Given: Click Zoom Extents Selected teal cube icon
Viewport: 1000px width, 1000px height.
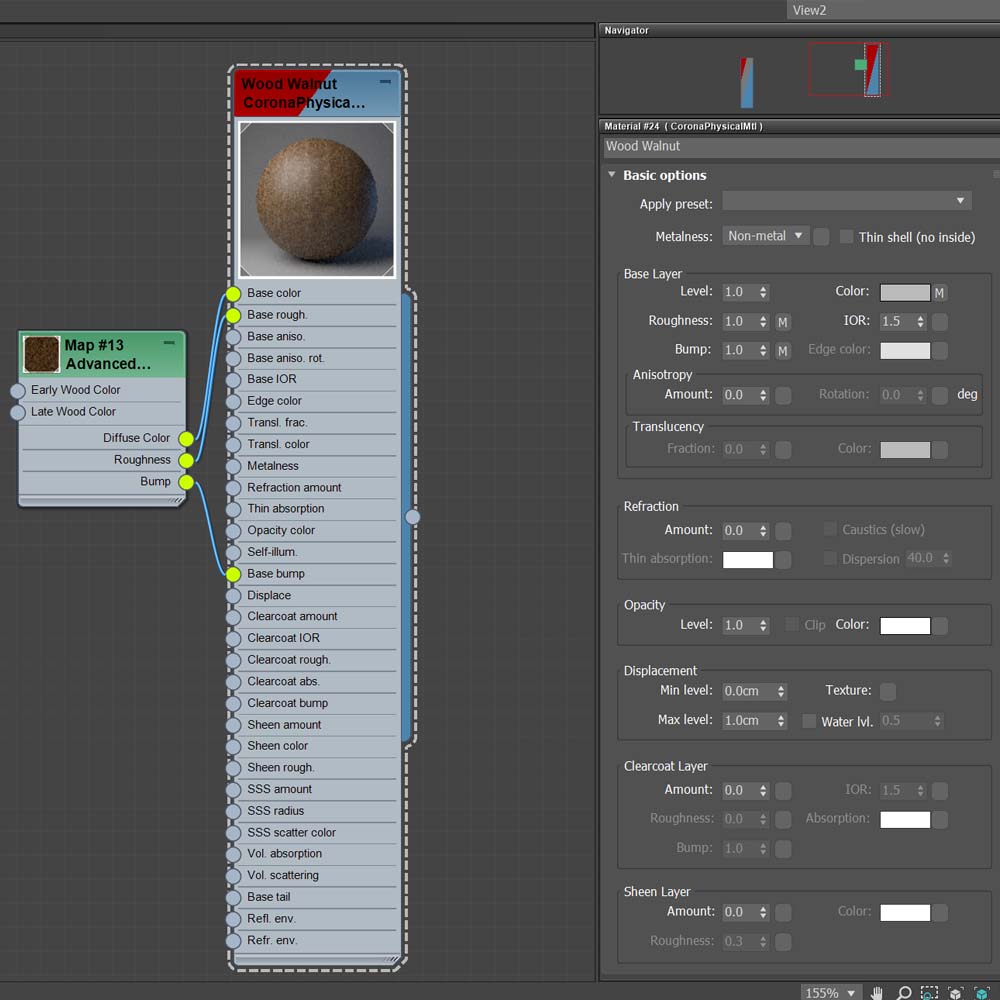Looking at the screenshot, I should 981,993.
